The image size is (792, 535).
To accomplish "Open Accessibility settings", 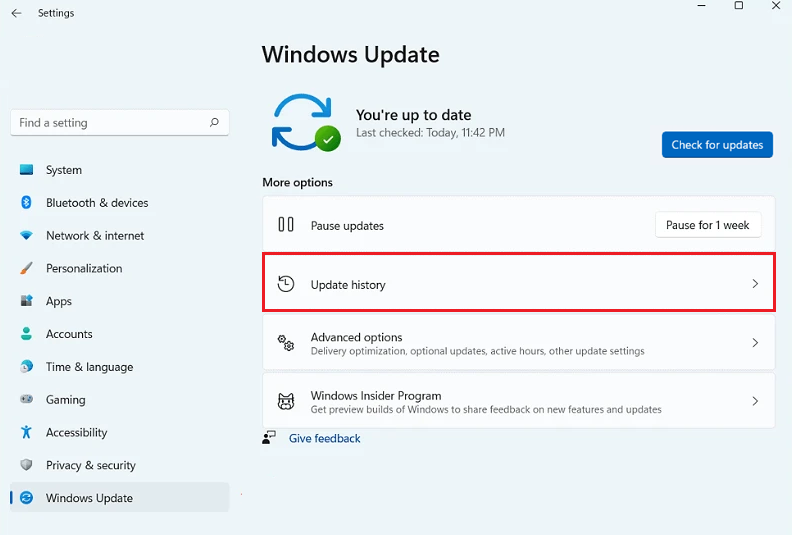I will point(119,432).
